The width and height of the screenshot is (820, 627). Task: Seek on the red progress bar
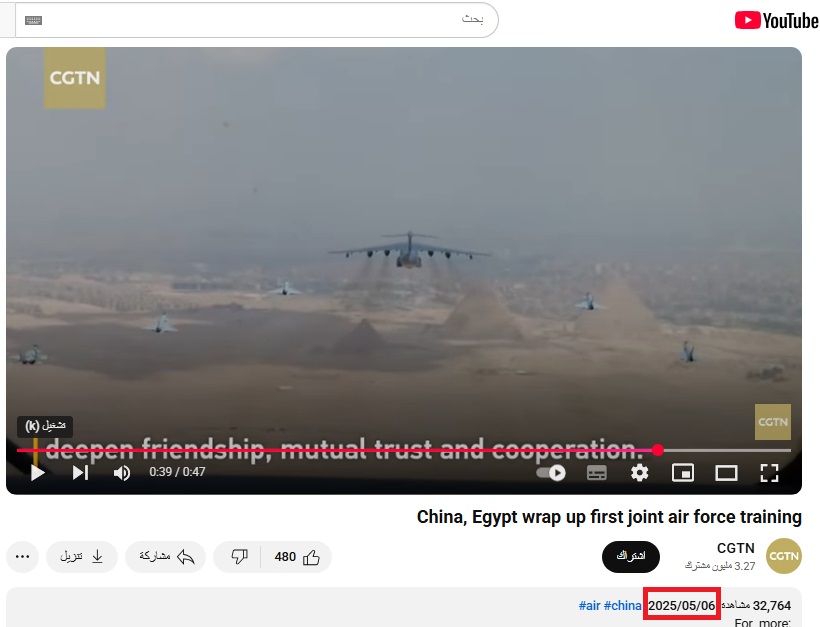(404, 450)
